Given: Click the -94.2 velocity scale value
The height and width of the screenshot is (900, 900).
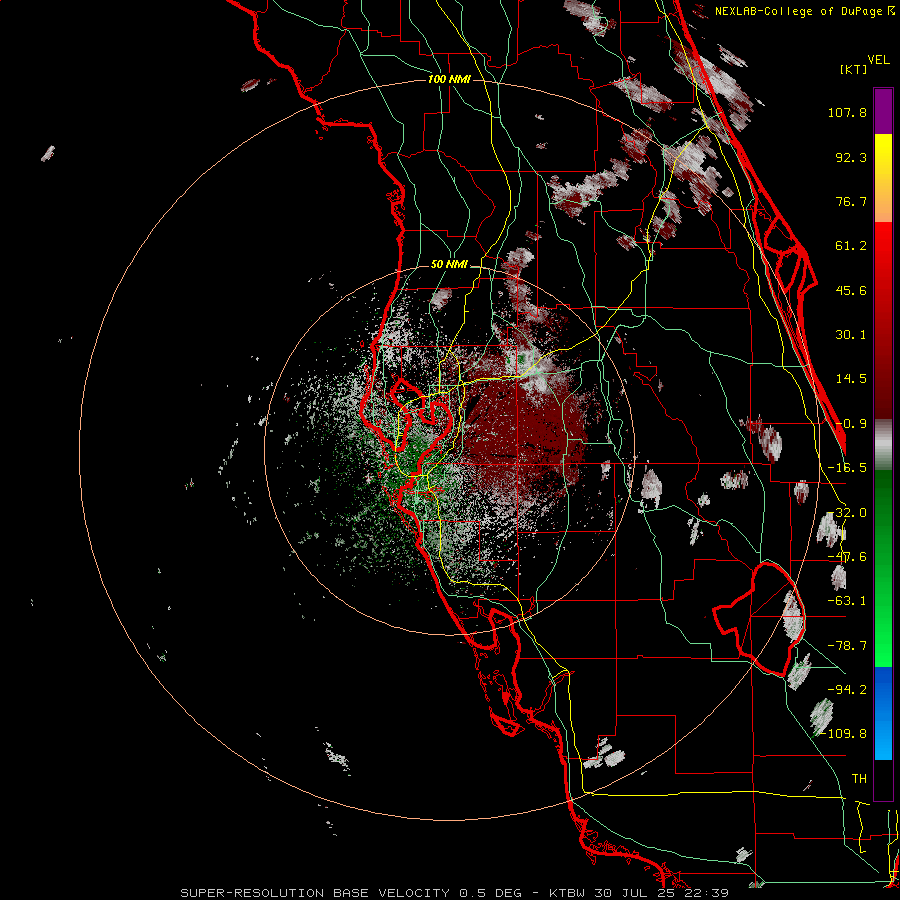Looking at the screenshot, I should point(847,689).
